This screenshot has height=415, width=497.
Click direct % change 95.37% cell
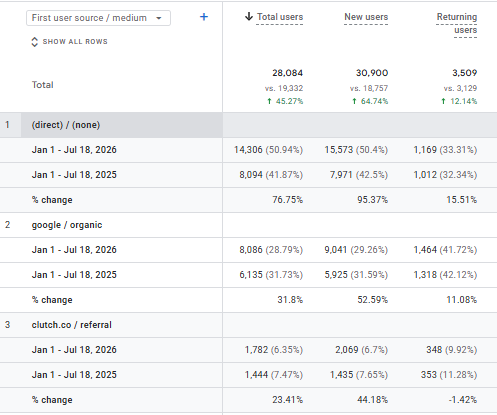372,200
